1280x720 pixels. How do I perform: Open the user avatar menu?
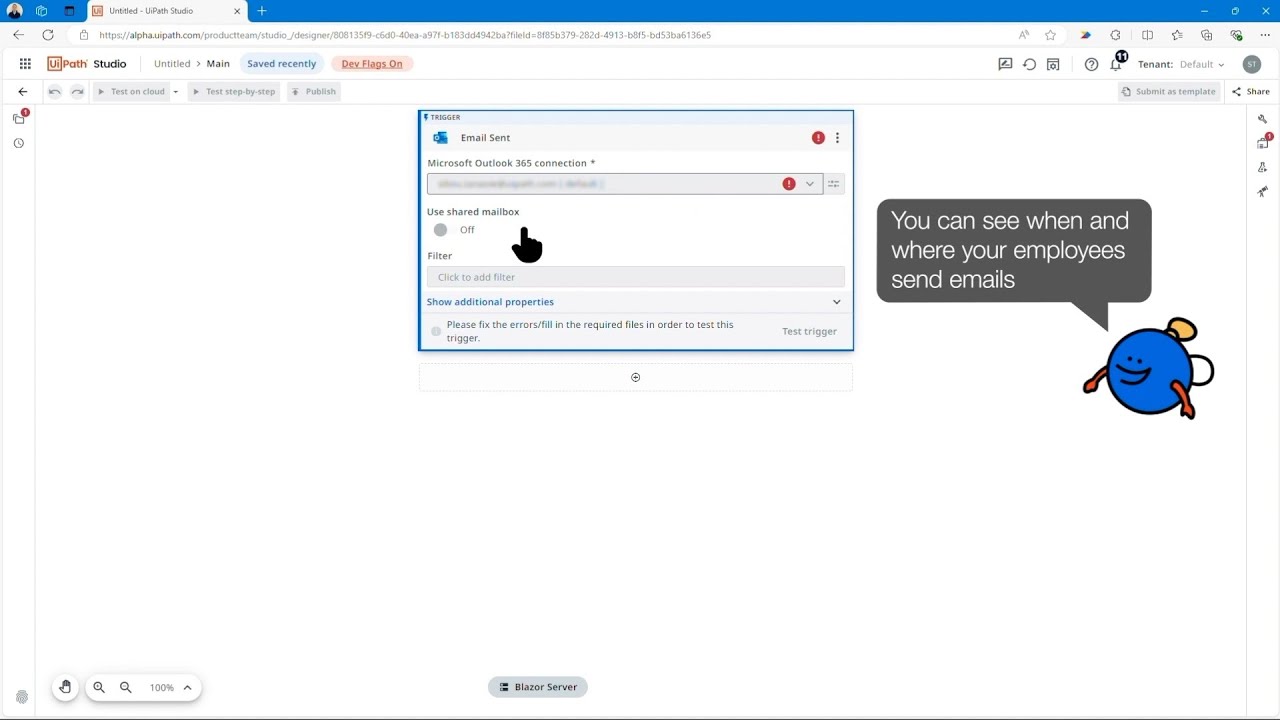click(1252, 64)
